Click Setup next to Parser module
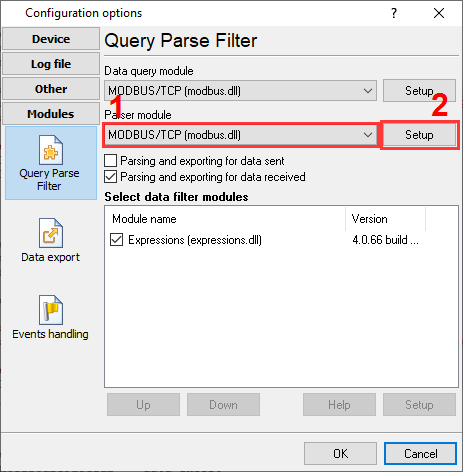Viewport: 463px width, 472px height. pyautogui.click(x=419, y=135)
